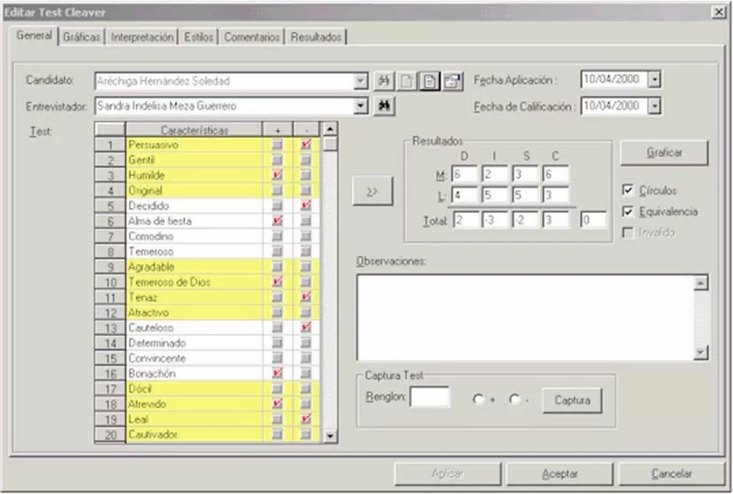
Task: Select the Dócil characteristic row
Action: coord(194,389)
